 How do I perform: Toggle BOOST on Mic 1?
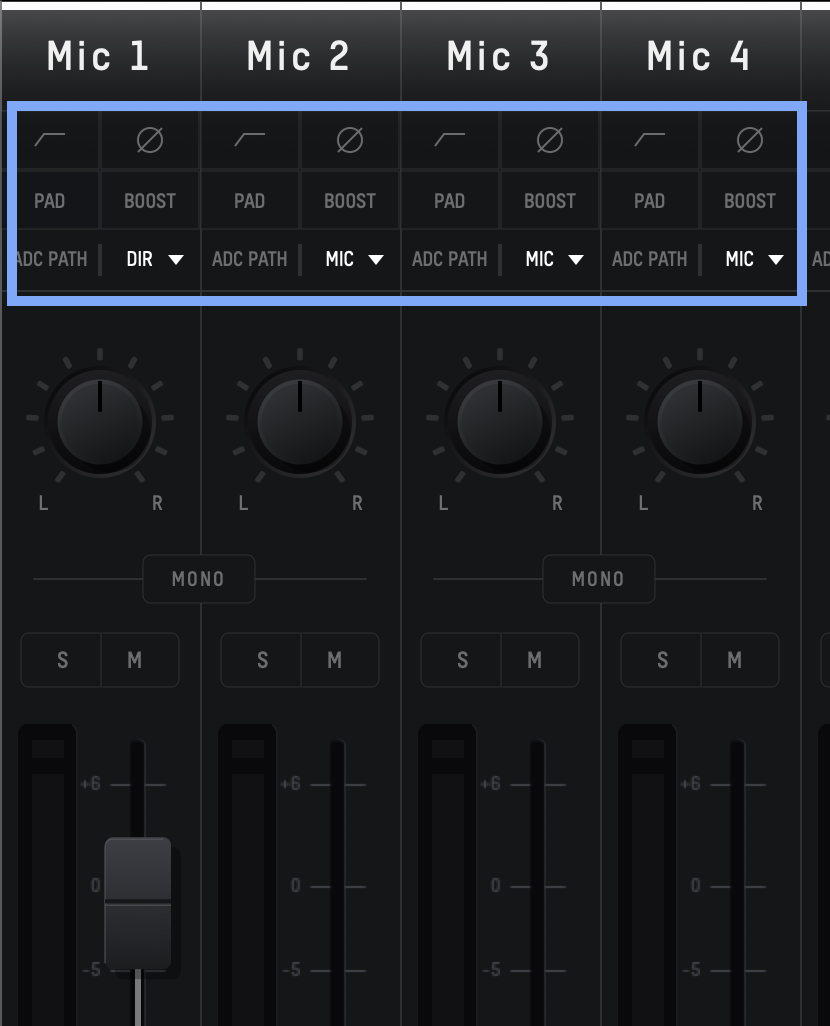[150, 200]
